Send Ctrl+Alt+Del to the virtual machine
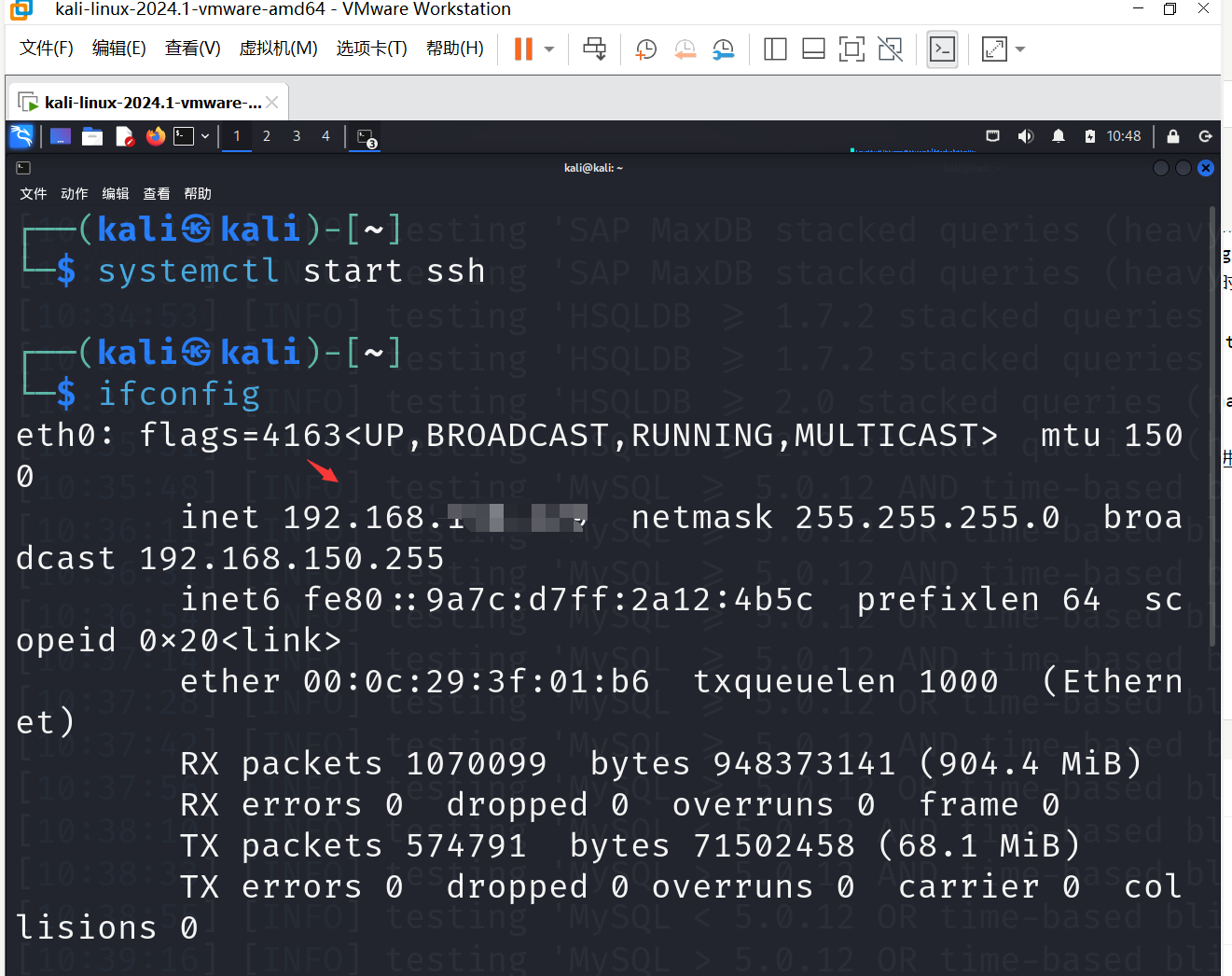The height and width of the screenshot is (976, 1232). tap(595, 49)
